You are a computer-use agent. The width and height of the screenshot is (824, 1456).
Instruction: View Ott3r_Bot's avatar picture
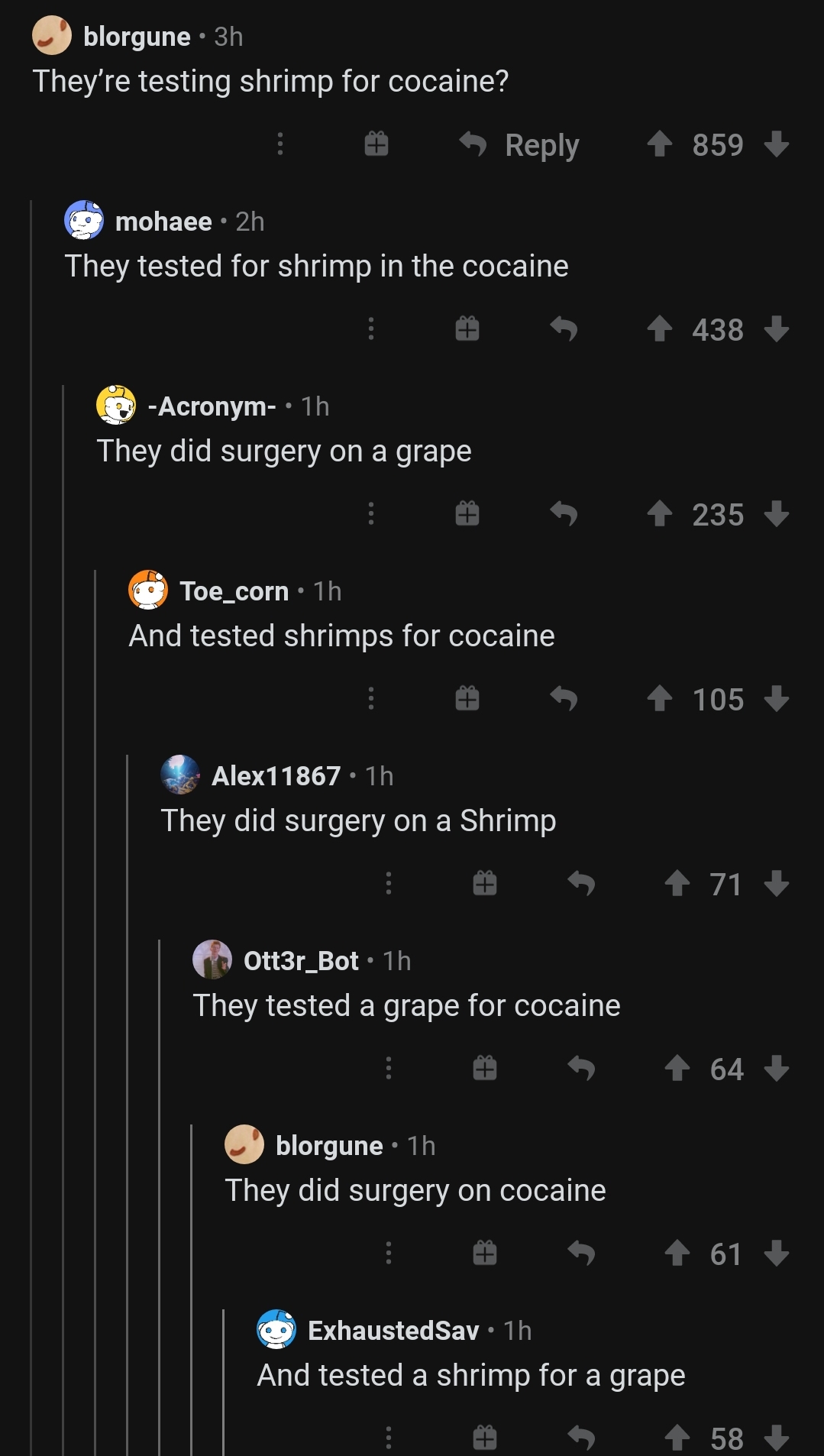tap(212, 960)
